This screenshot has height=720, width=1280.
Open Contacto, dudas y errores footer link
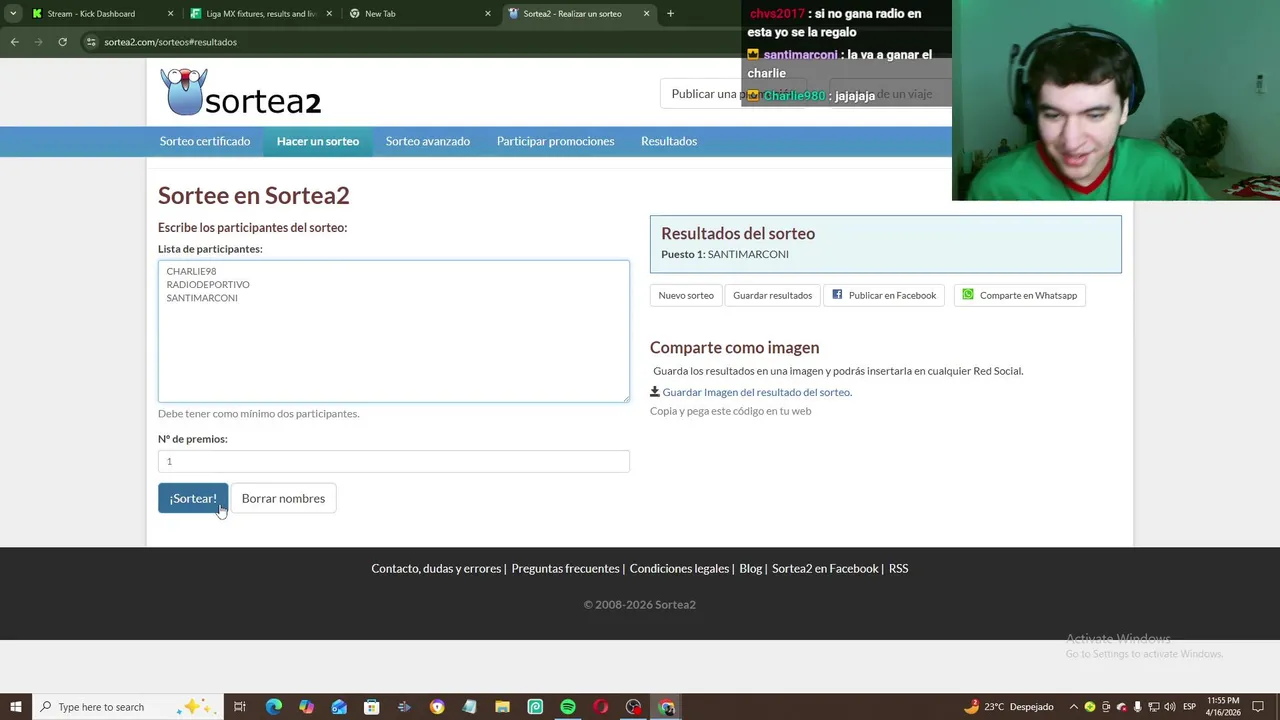436,568
